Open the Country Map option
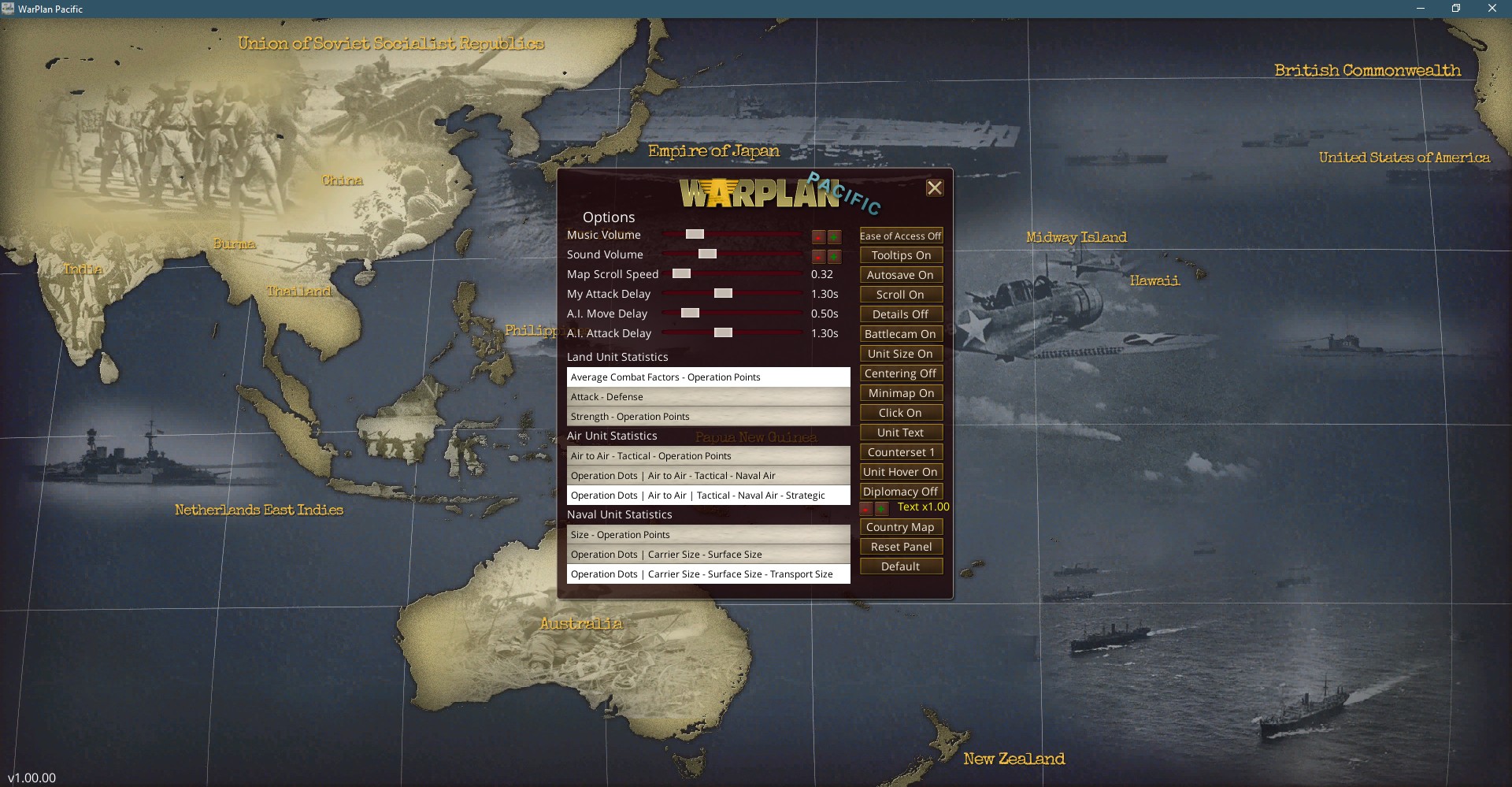The image size is (1512, 787). tap(901, 527)
